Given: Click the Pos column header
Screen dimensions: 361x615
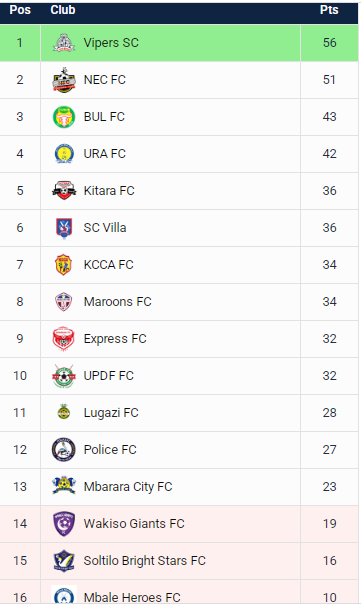Looking at the screenshot, I should tap(20, 10).
